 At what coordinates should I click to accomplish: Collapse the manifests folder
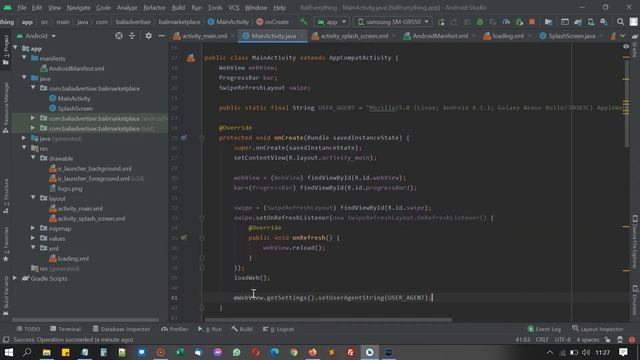[24, 58]
